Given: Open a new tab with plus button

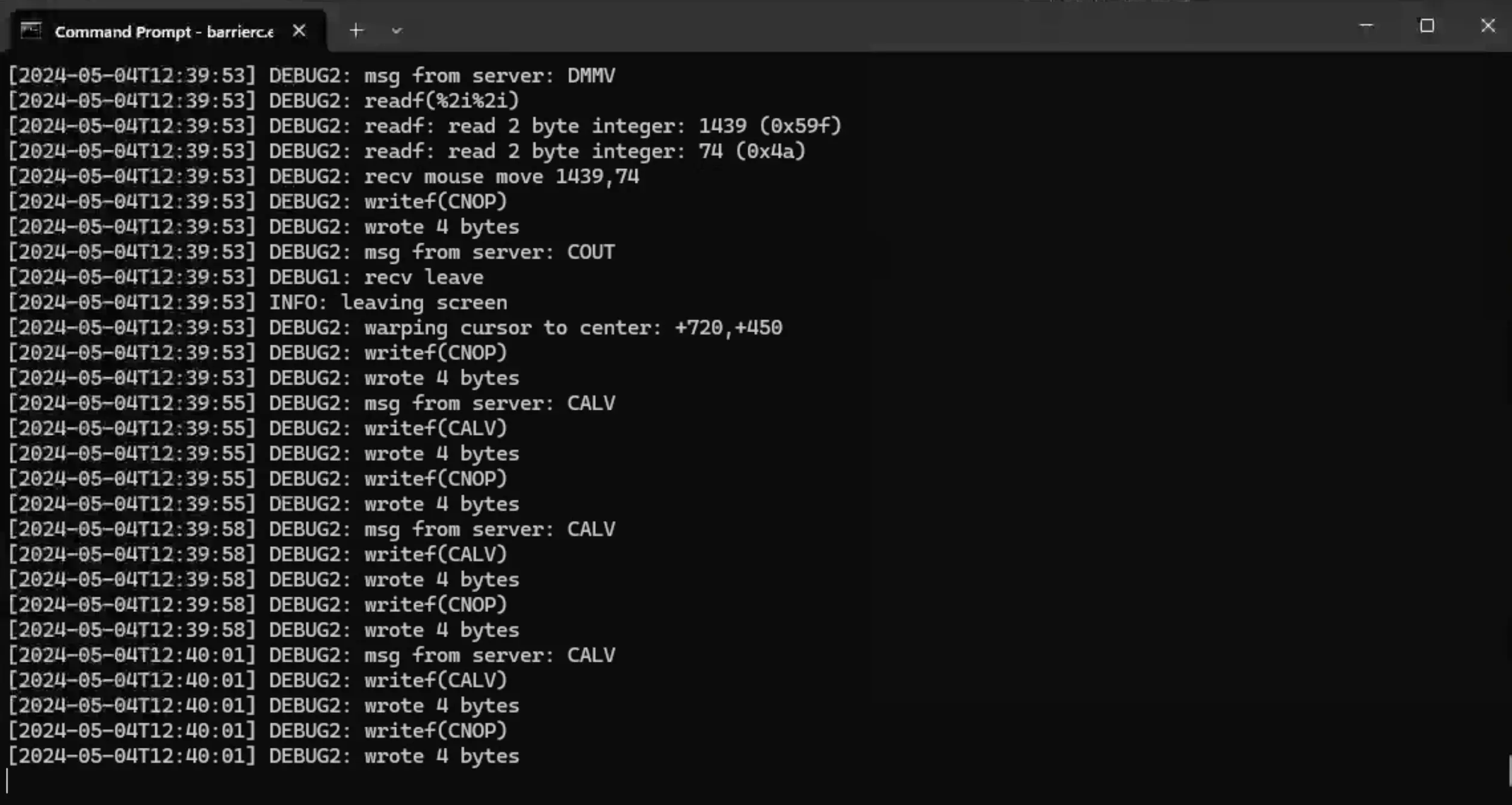Looking at the screenshot, I should pos(356,30).
